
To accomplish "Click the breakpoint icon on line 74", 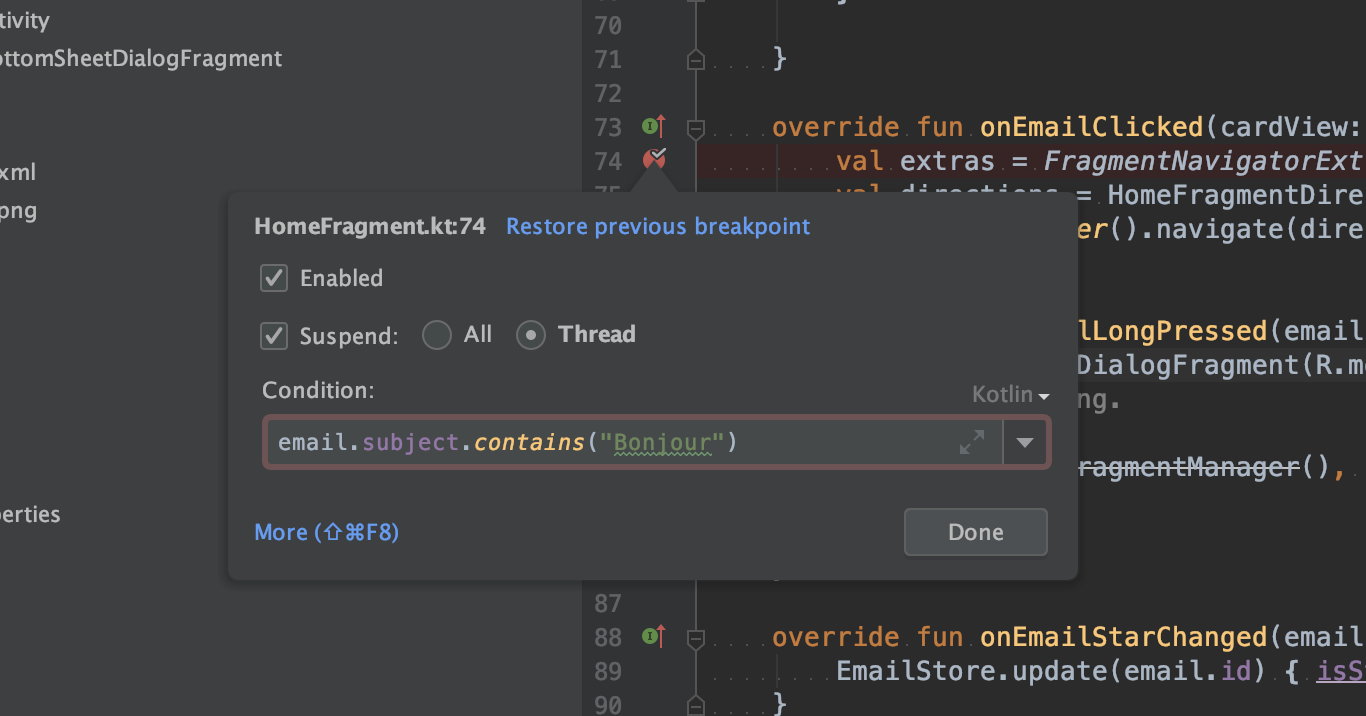I will pyautogui.click(x=655, y=160).
